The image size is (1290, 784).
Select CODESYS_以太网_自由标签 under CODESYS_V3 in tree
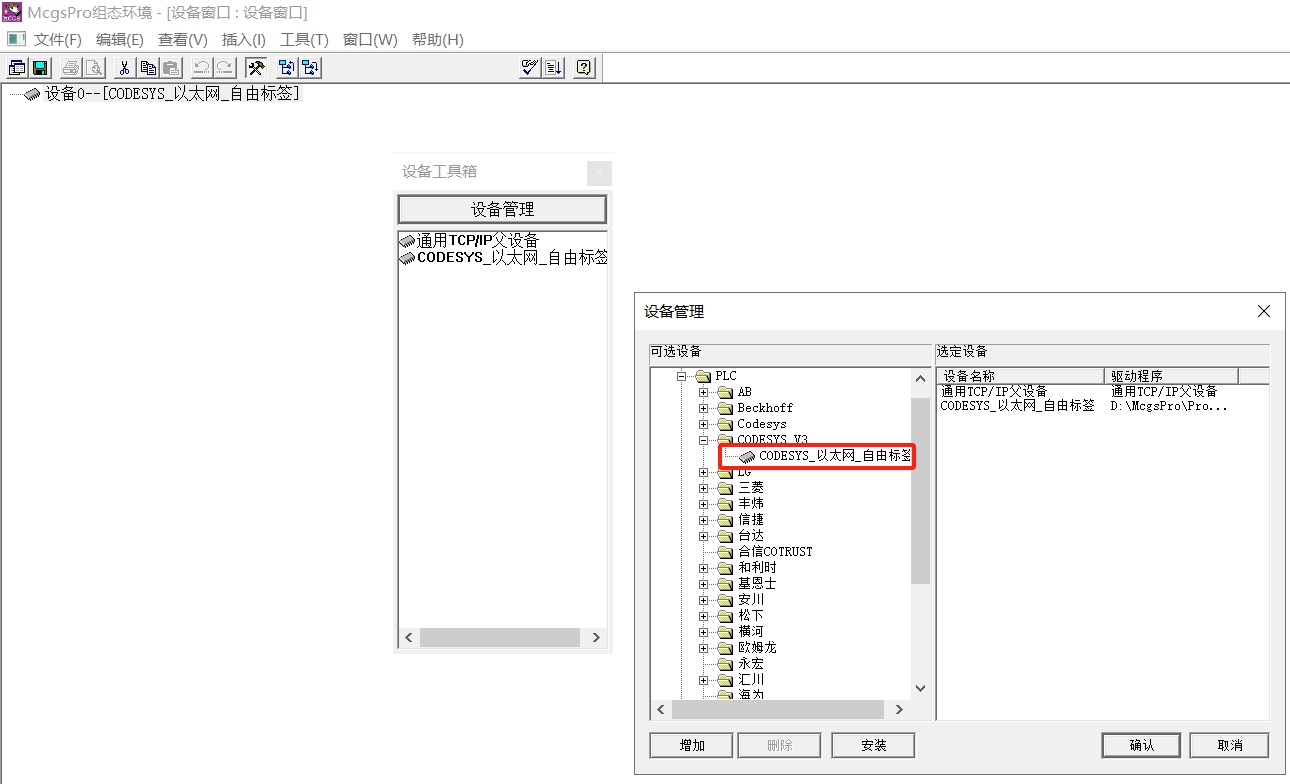click(834, 456)
